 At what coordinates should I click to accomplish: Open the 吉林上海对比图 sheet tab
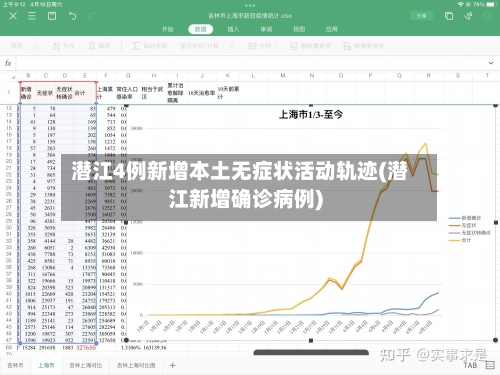136,366
